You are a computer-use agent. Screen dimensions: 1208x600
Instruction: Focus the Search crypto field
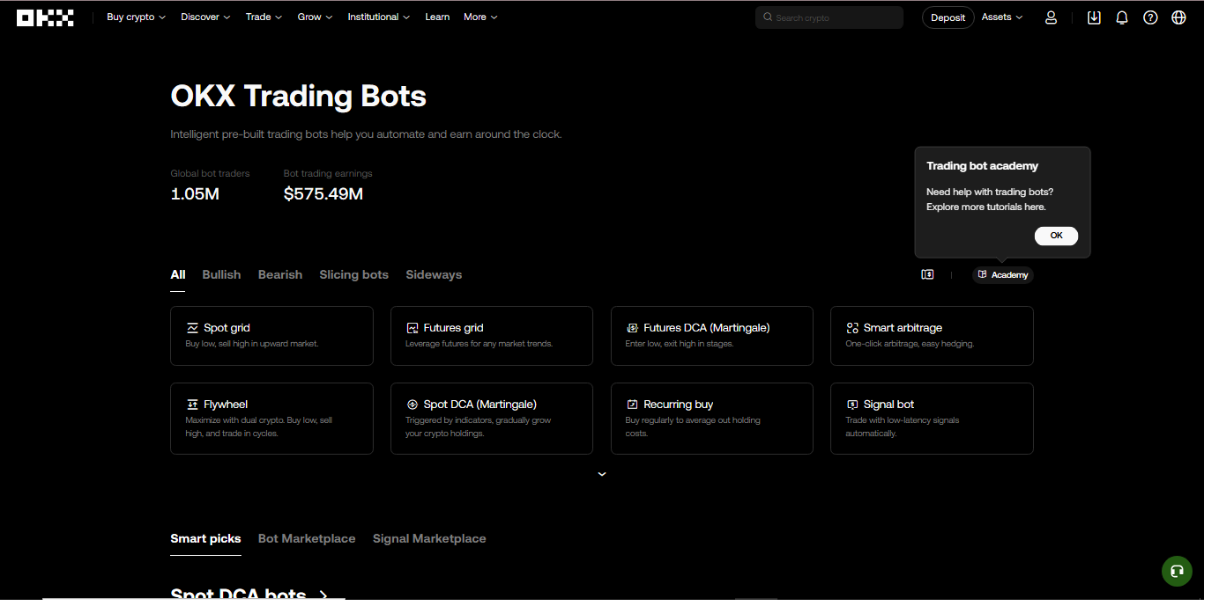[830, 17]
